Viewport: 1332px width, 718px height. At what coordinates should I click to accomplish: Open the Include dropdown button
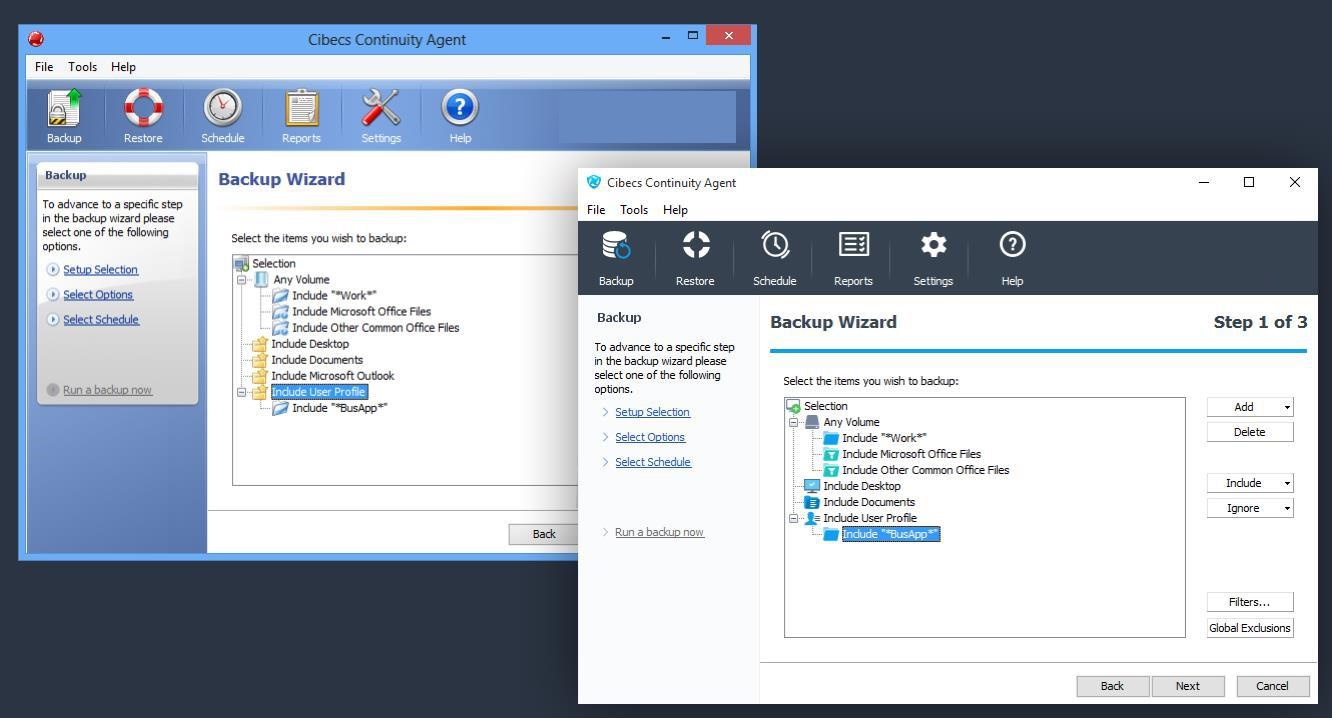point(1250,483)
